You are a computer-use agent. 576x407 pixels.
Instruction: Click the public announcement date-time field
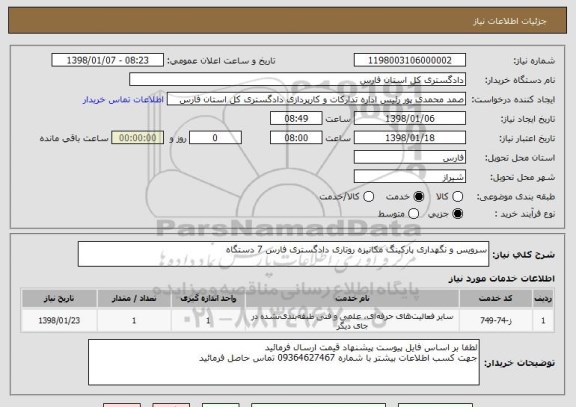coord(108,60)
